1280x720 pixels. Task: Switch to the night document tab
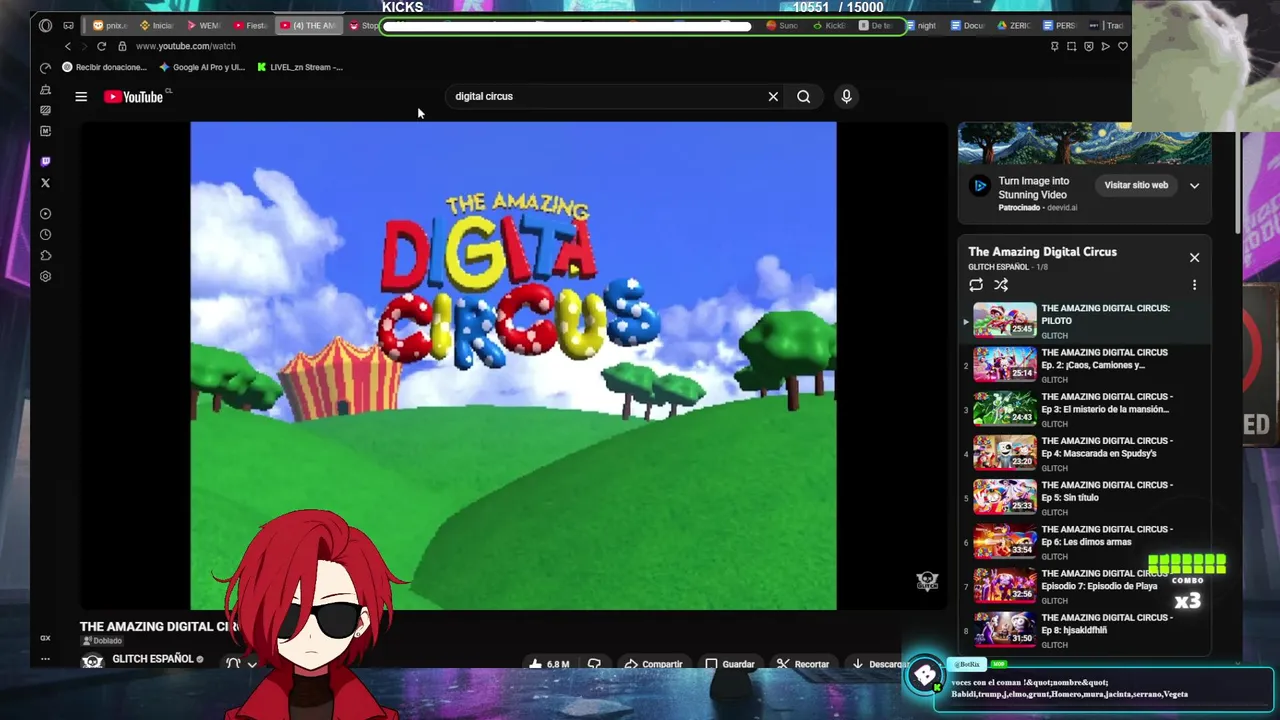pyautogui.click(x=921, y=25)
